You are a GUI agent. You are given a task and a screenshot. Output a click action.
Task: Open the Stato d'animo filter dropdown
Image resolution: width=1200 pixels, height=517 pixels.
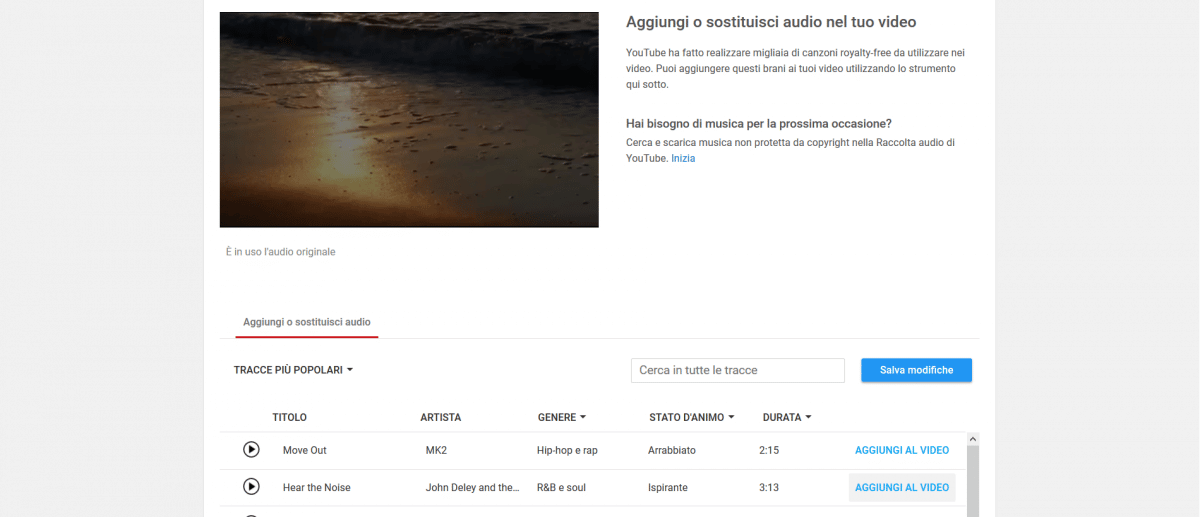click(x=691, y=417)
